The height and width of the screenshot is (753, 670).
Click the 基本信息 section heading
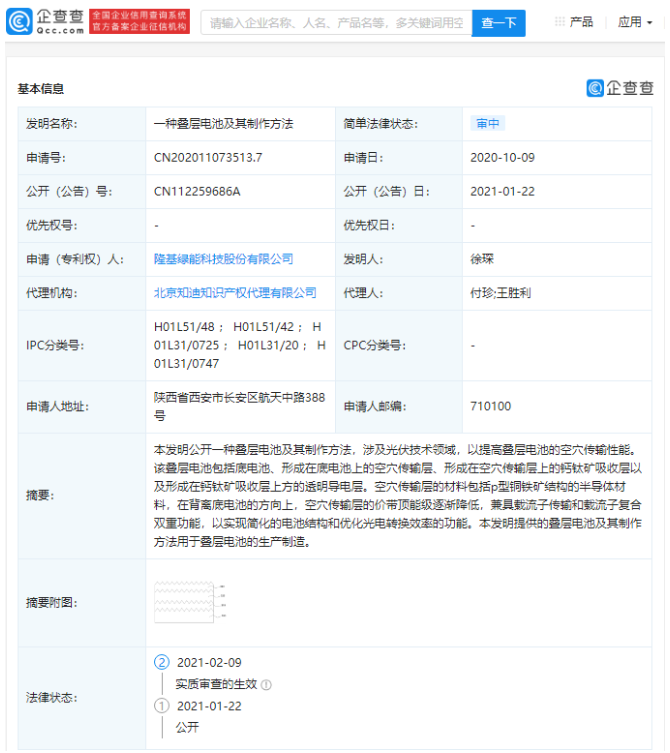(41, 89)
